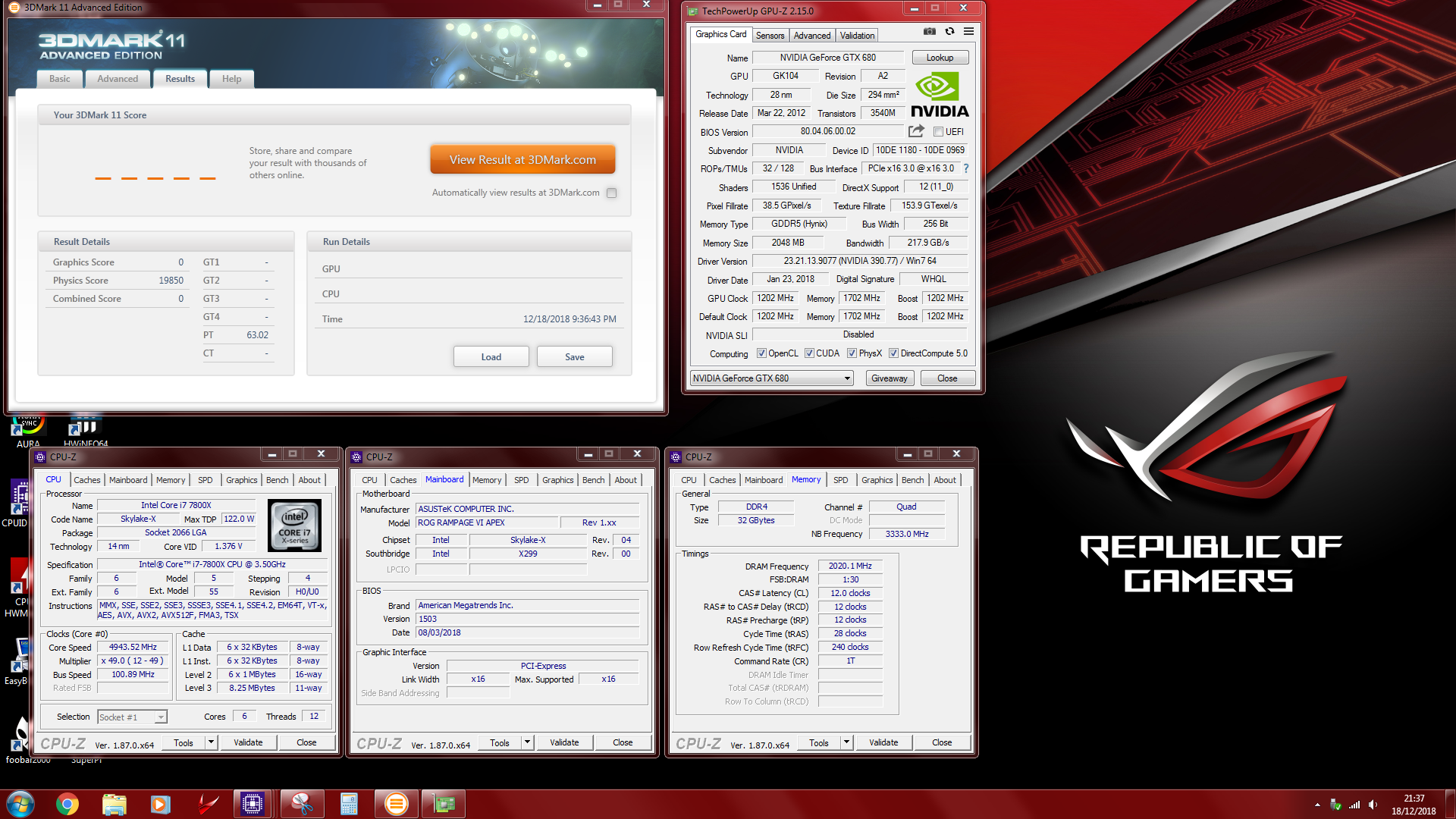Toggle CUDA computing checkbox
This screenshot has width=1456, height=819.
coord(809,353)
